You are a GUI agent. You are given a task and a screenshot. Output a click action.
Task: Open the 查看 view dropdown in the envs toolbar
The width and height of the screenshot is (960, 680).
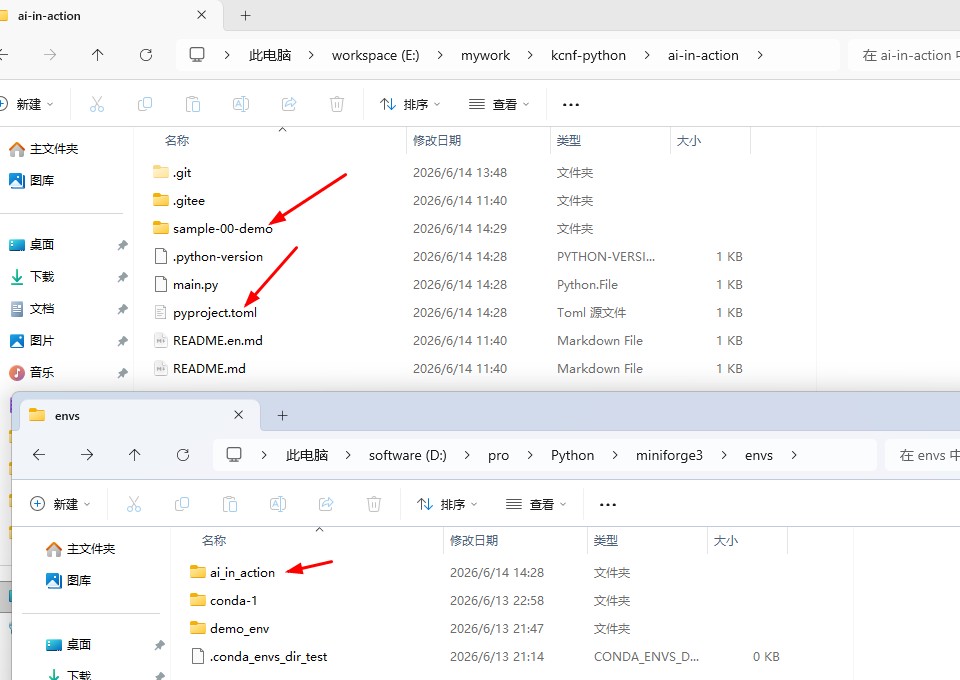(x=536, y=504)
